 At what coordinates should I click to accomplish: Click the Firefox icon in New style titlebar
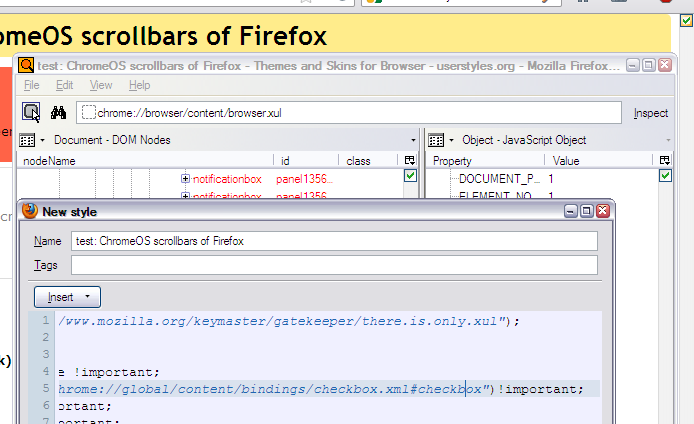point(30,212)
